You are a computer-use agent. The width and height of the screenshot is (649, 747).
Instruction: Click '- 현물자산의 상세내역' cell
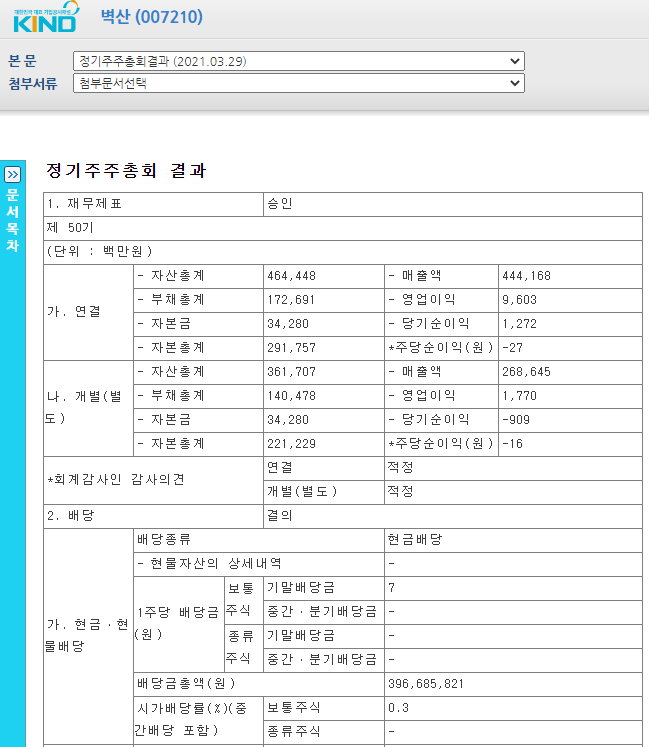[259, 564]
